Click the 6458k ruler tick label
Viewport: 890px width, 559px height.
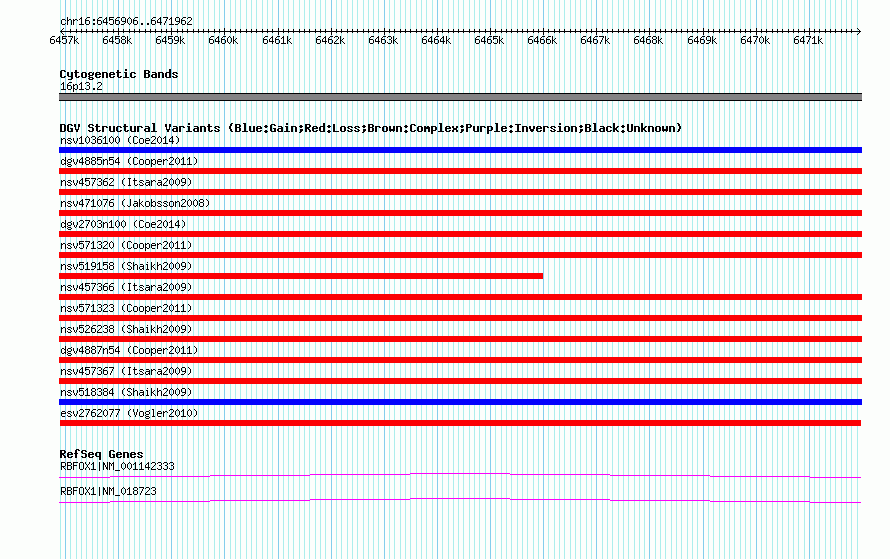click(117, 40)
